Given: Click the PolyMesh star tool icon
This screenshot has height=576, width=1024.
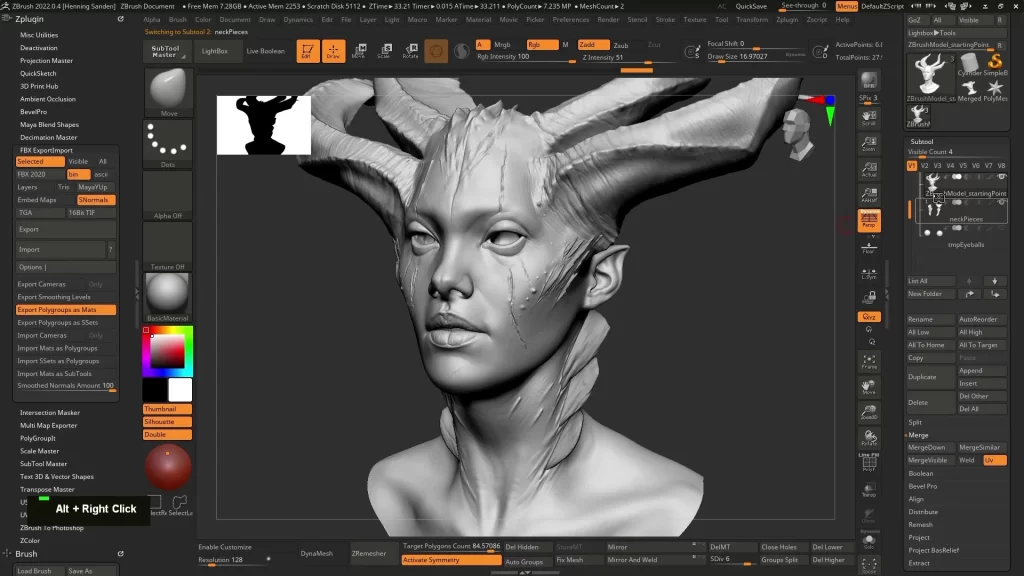Looking at the screenshot, I should (995, 90).
